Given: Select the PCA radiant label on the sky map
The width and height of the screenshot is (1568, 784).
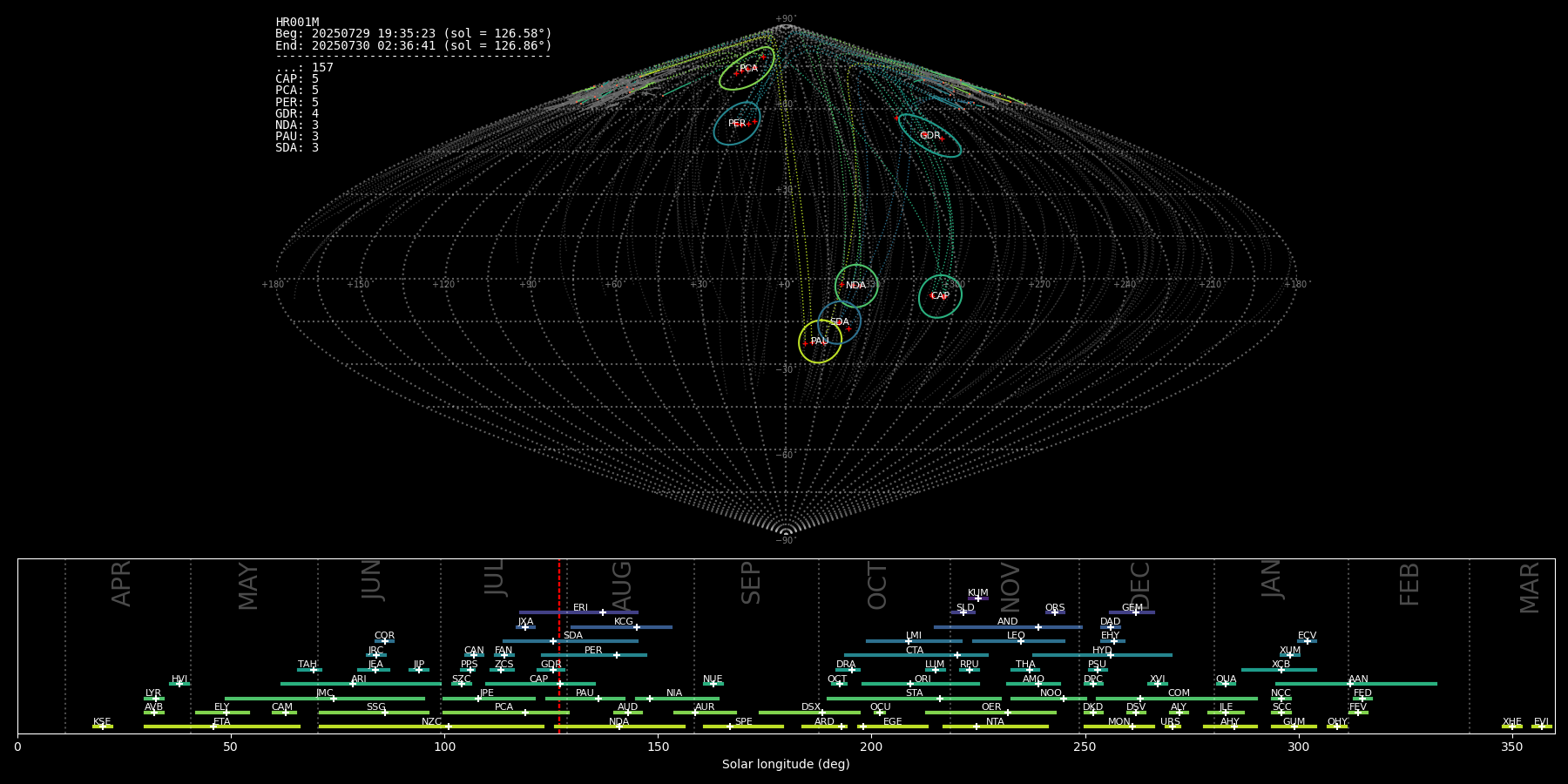Looking at the screenshot, I should click(x=748, y=69).
